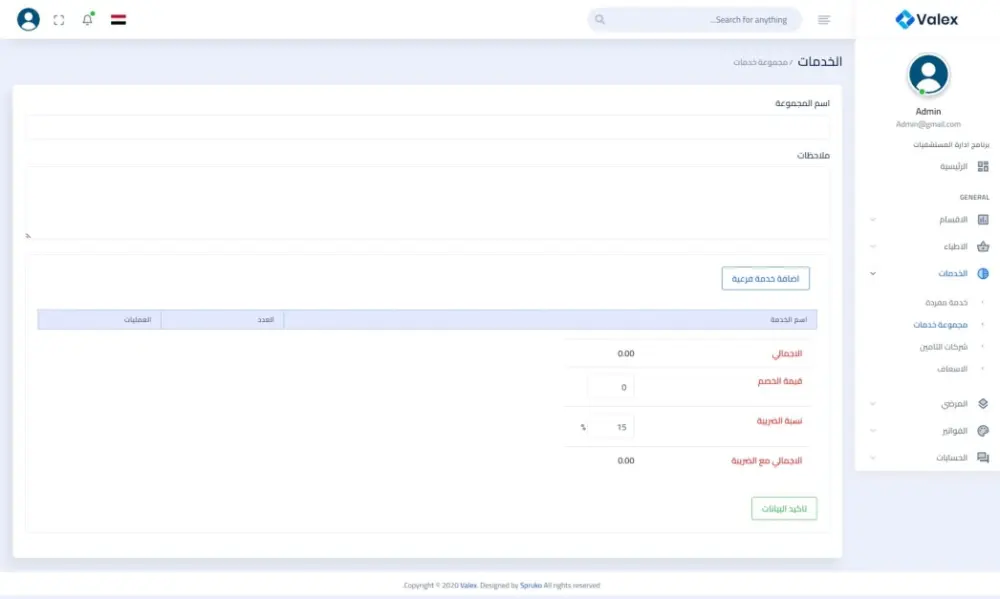Enter fullscreen mode via the fullscreen icon
This screenshot has height=599, width=1000.
pos(57,19)
